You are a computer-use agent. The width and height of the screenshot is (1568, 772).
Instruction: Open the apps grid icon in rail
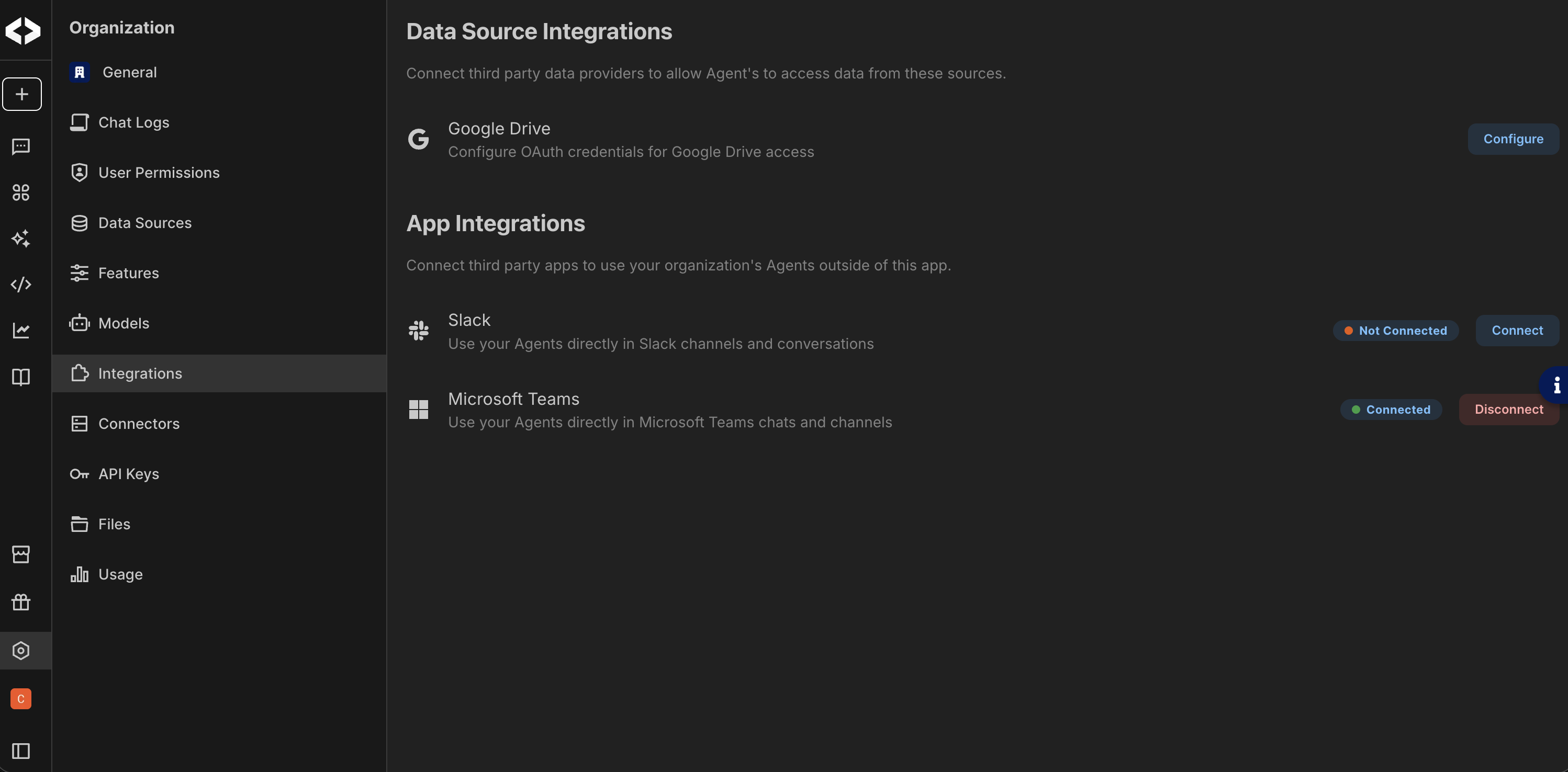(21, 193)
